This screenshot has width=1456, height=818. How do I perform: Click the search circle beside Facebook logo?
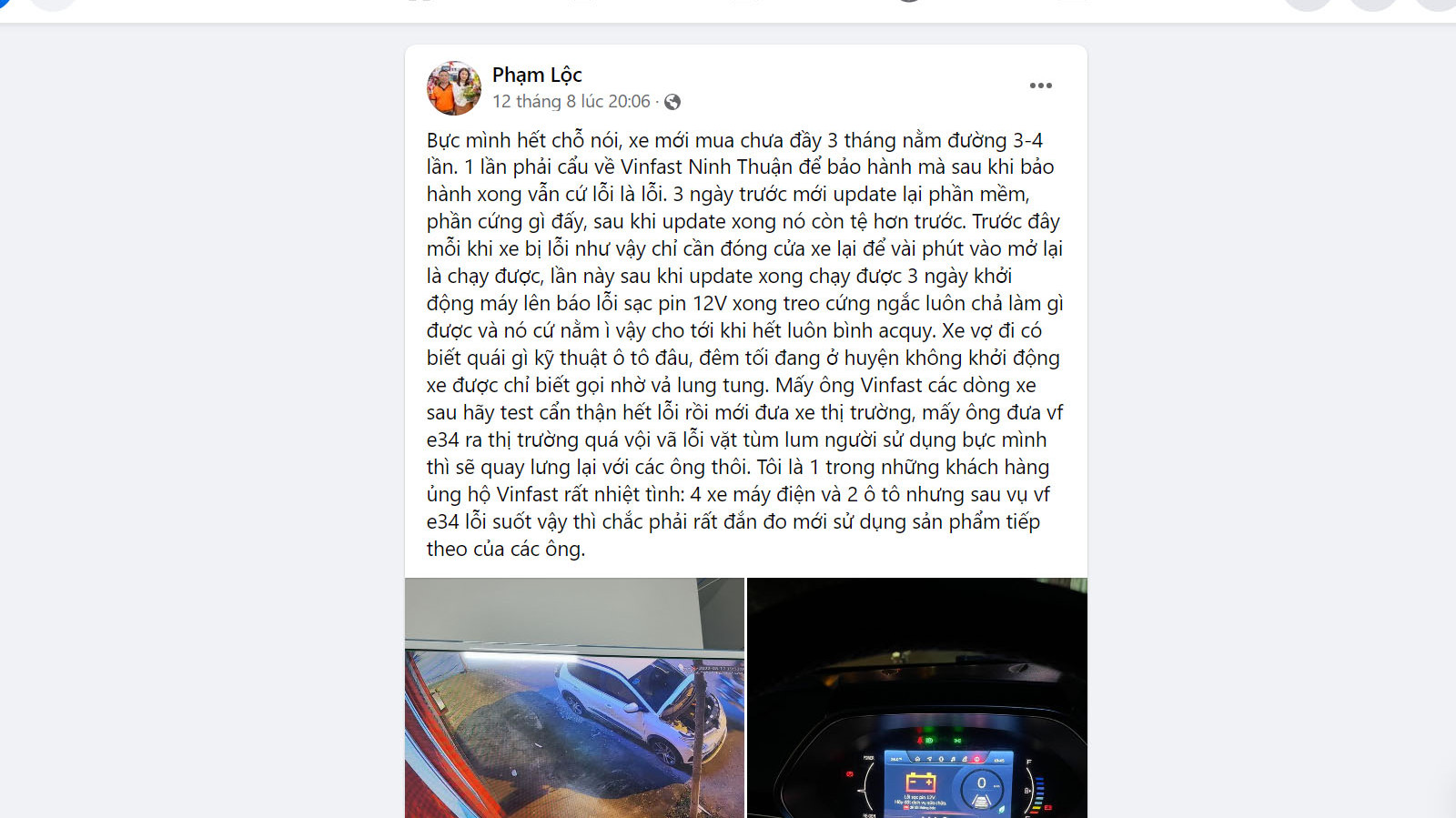[x=53, y=4]
